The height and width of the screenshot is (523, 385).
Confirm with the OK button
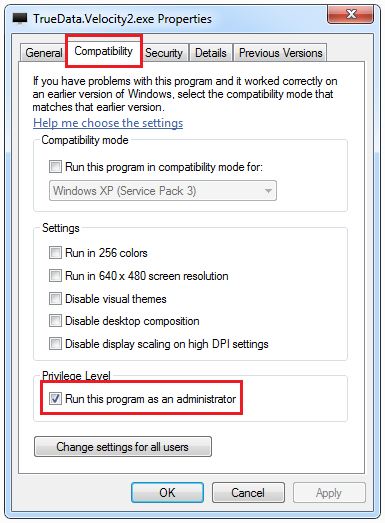click(x=167, y=492)
